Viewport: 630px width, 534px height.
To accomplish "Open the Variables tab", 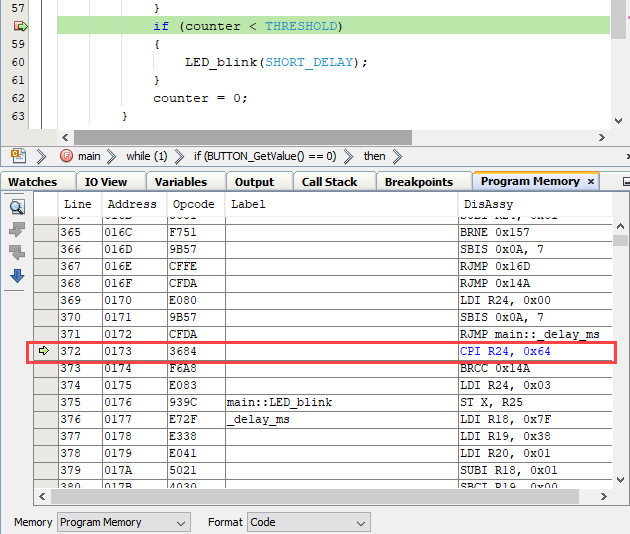I will pyautogui.click(x=181, y=182).
